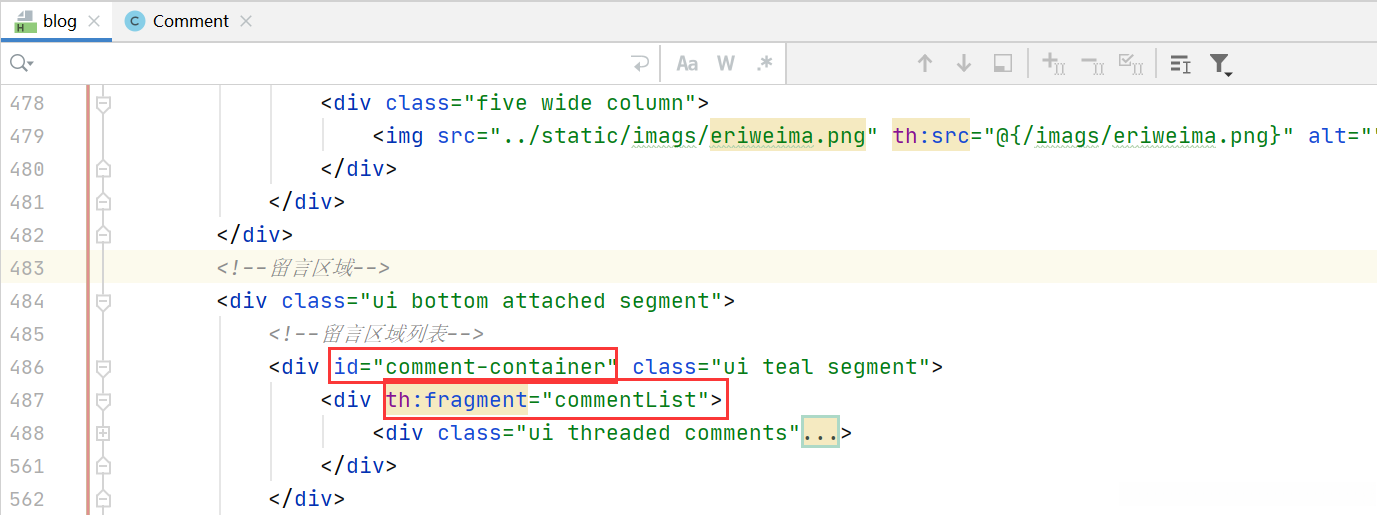Switch to the blog editor tab
Viewport: 1377px width, 515px height.
(x=59, y=21)
